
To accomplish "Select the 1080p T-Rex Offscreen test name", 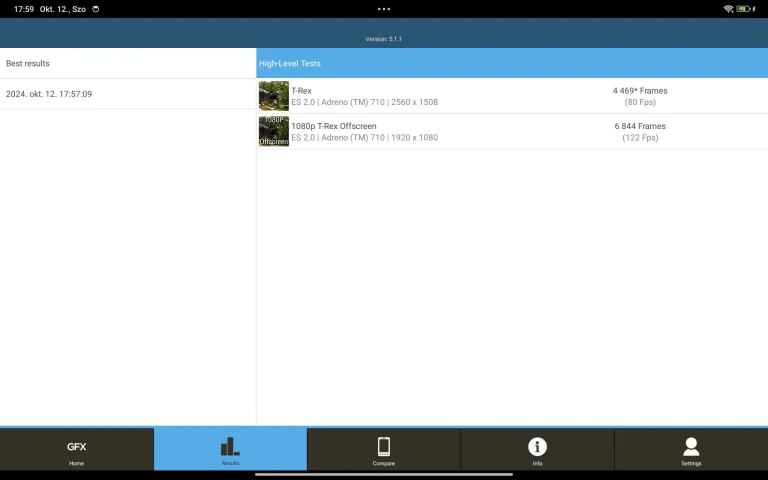I will pos(334,127).
